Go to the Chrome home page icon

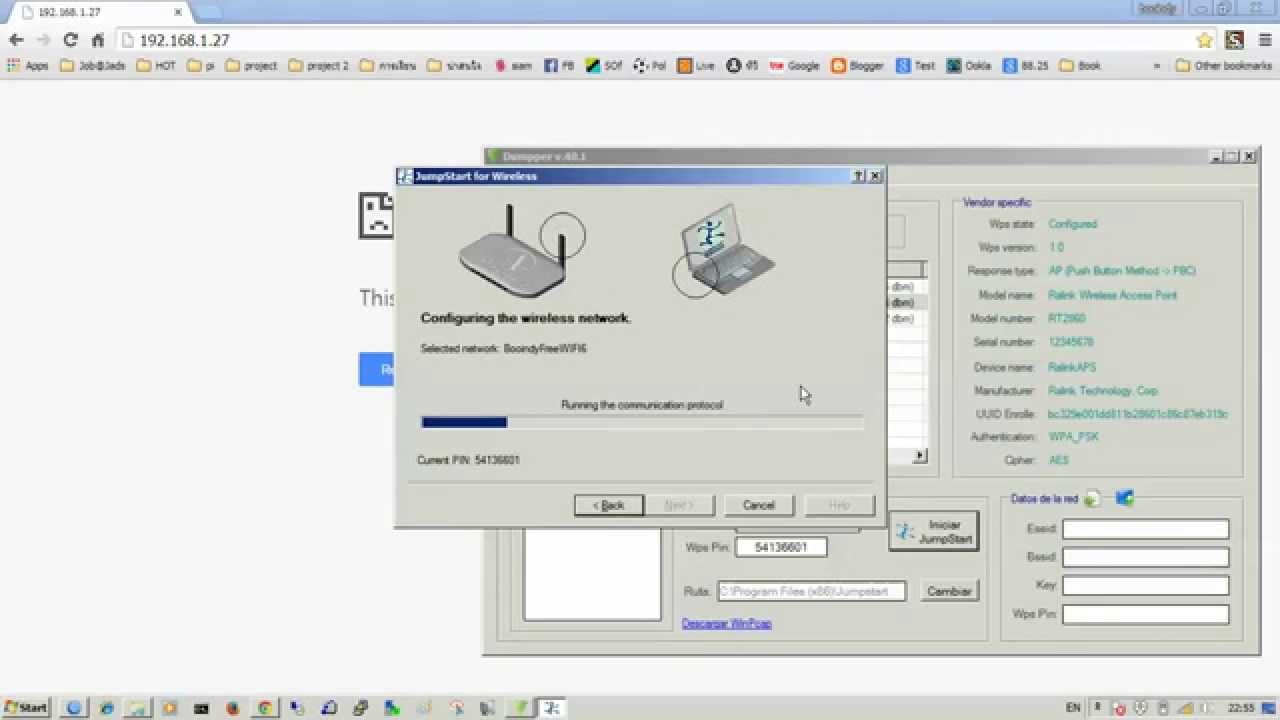[98, 40]
